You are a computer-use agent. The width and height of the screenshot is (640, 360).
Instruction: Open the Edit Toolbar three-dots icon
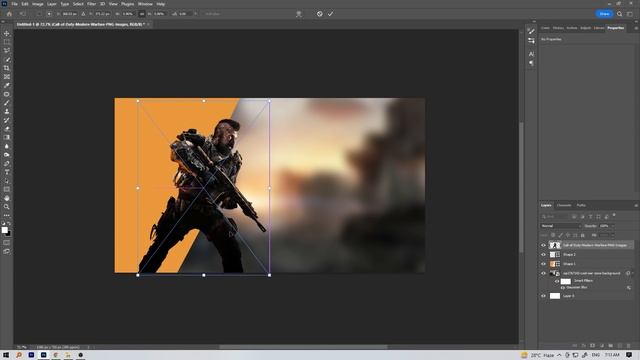point(7,215)
